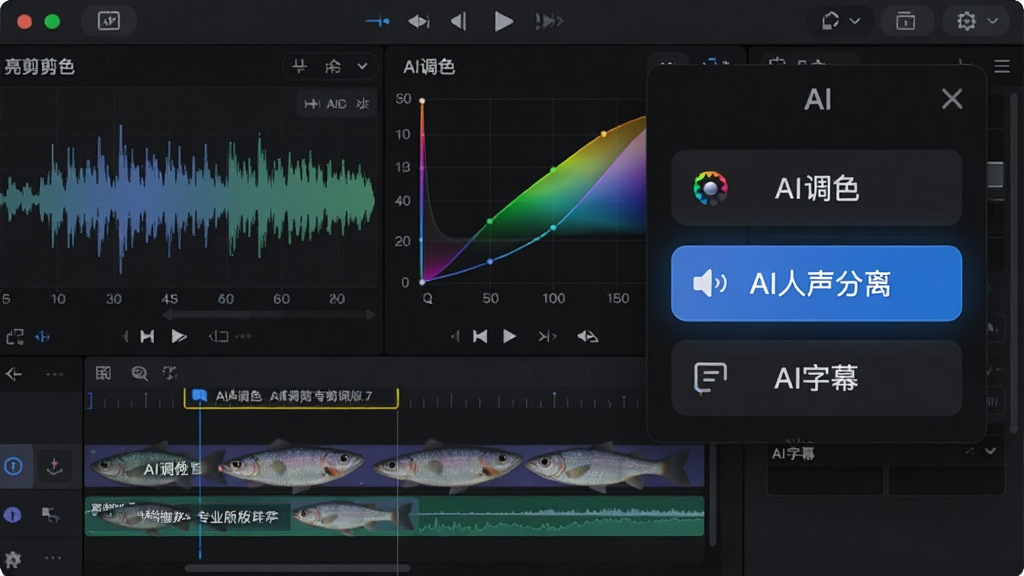Click the crop frame icon below the waveform
The width and height of the screenshot is (1024, 576).
click(14, 337)
